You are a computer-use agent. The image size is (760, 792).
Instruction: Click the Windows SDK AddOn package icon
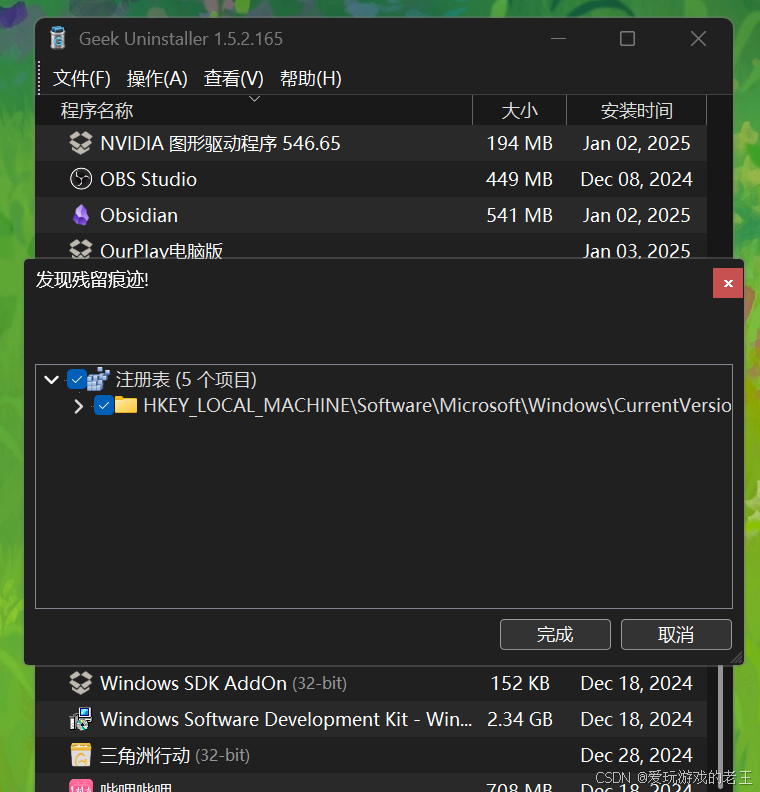click(x=81, y=683)
